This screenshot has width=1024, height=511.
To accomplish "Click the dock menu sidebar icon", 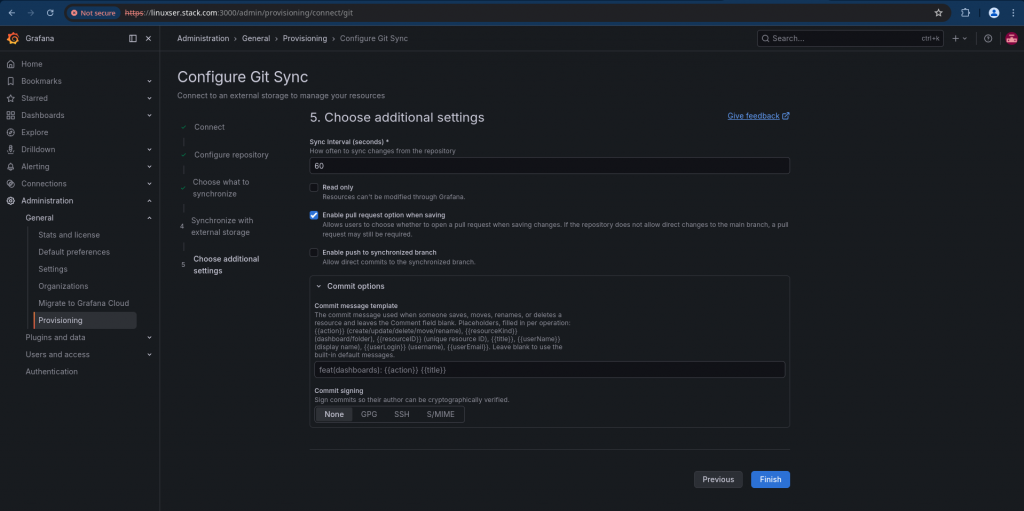I will pyautogui.click(x=133, y=39).
